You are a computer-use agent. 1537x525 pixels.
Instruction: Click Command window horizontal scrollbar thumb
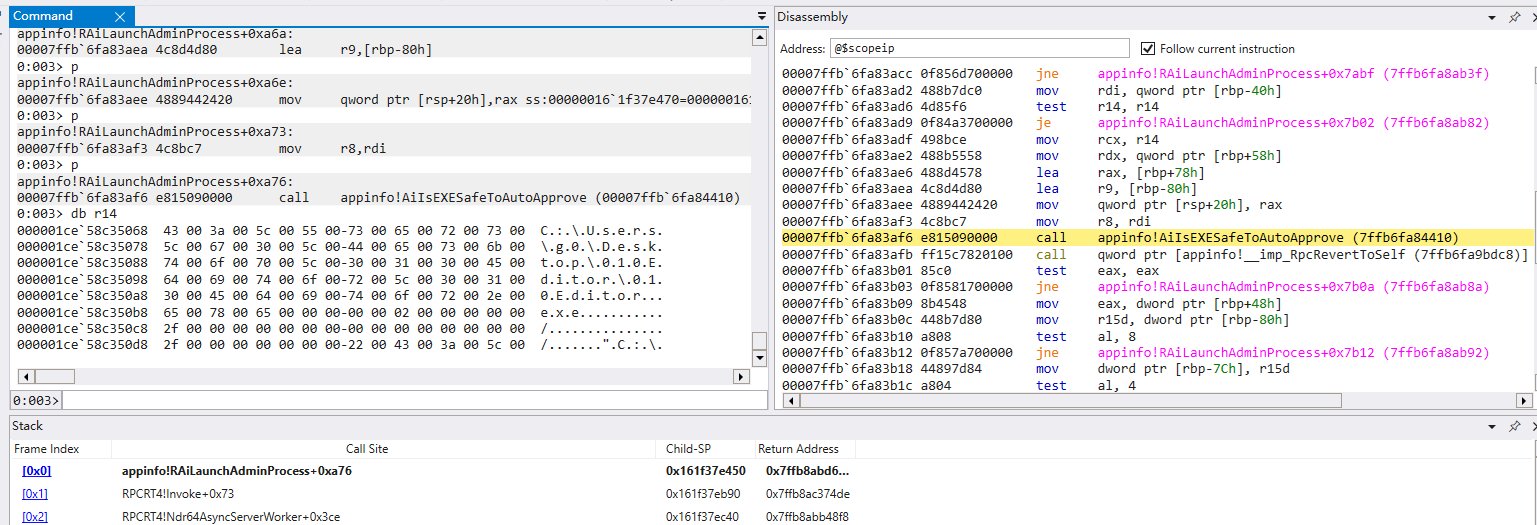(x=54, y=377)
